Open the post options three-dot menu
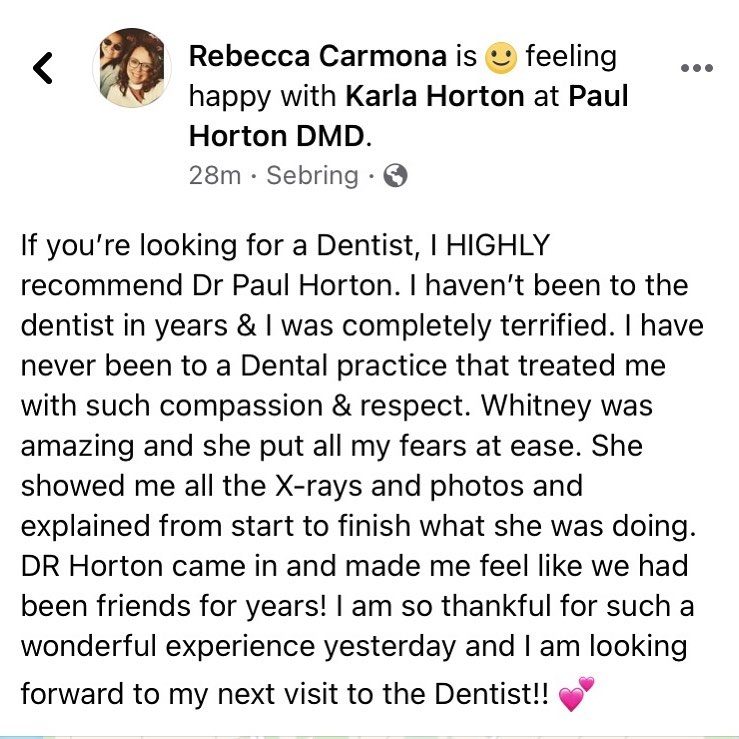 (x=696, y=68)
